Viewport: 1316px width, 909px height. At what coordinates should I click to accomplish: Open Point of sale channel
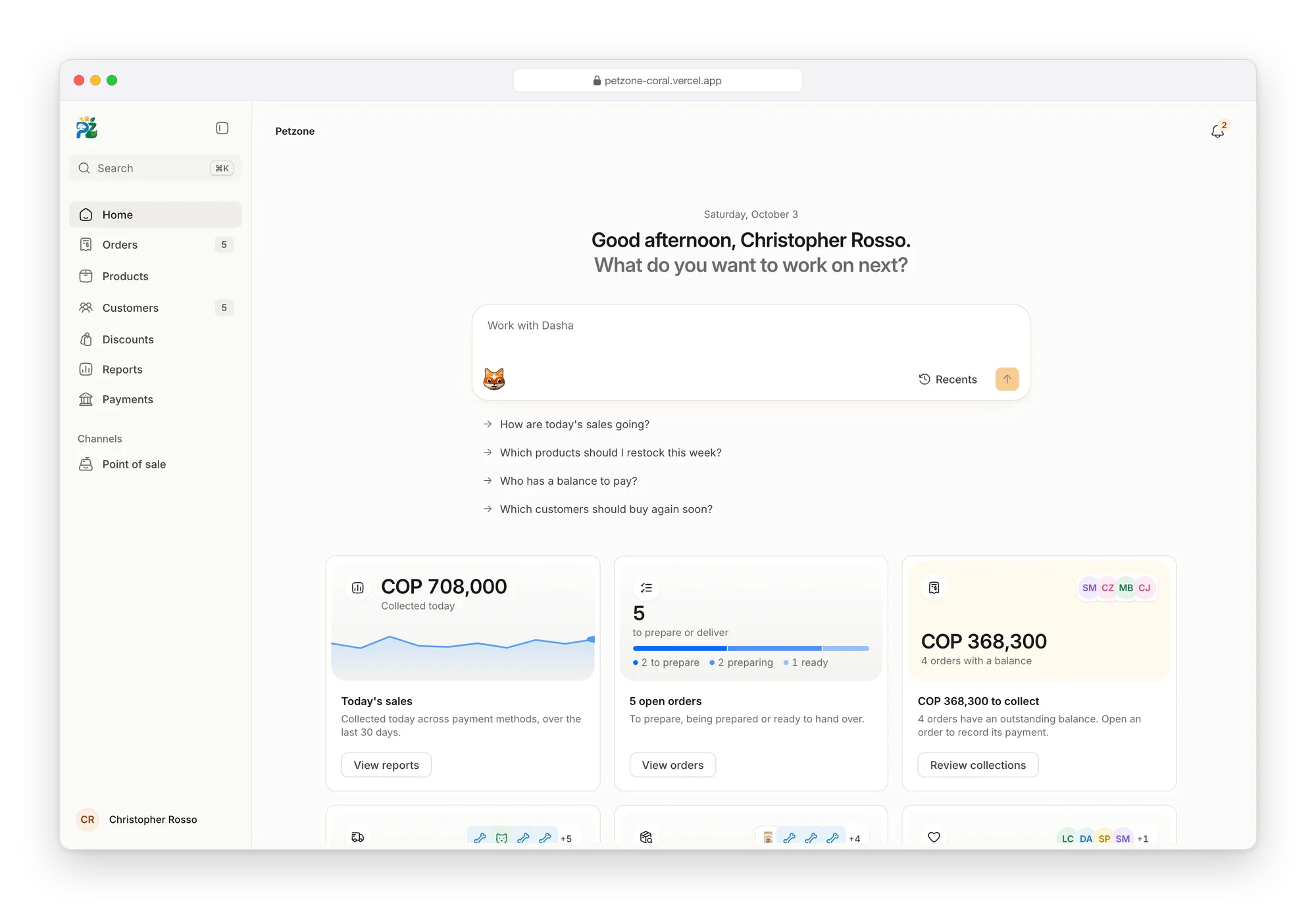(x=155, y=464)
